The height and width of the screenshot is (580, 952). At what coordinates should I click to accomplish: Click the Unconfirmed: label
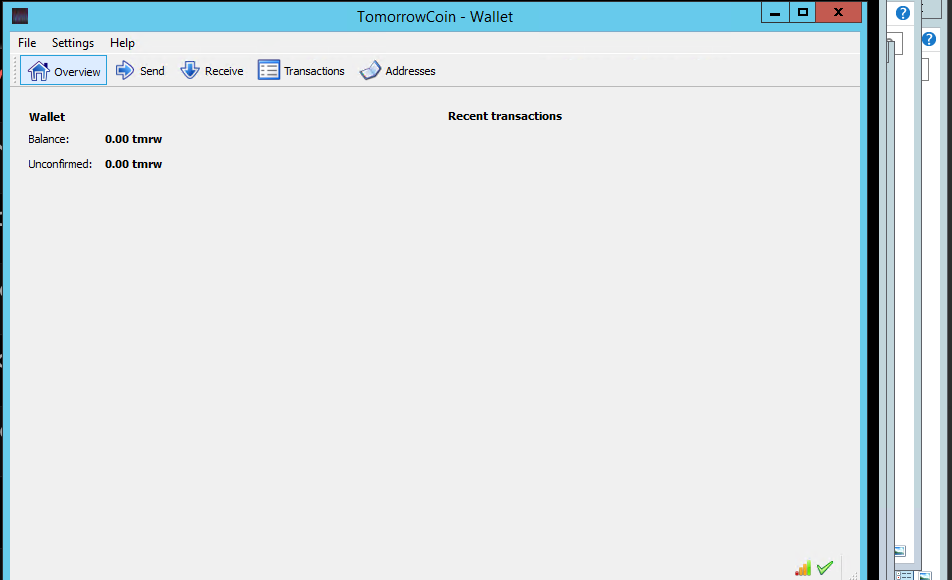(x=60, y=164)
